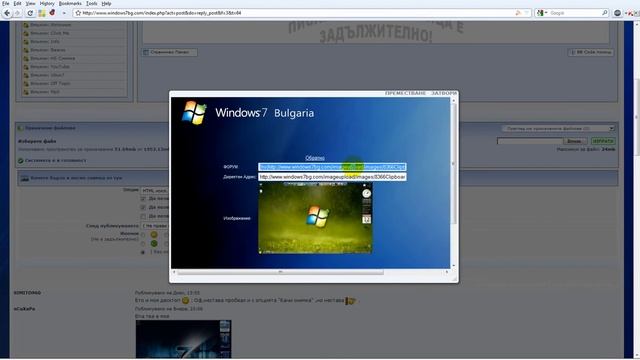Click the smiley emoticon in the first post

[x=185, y=300]
